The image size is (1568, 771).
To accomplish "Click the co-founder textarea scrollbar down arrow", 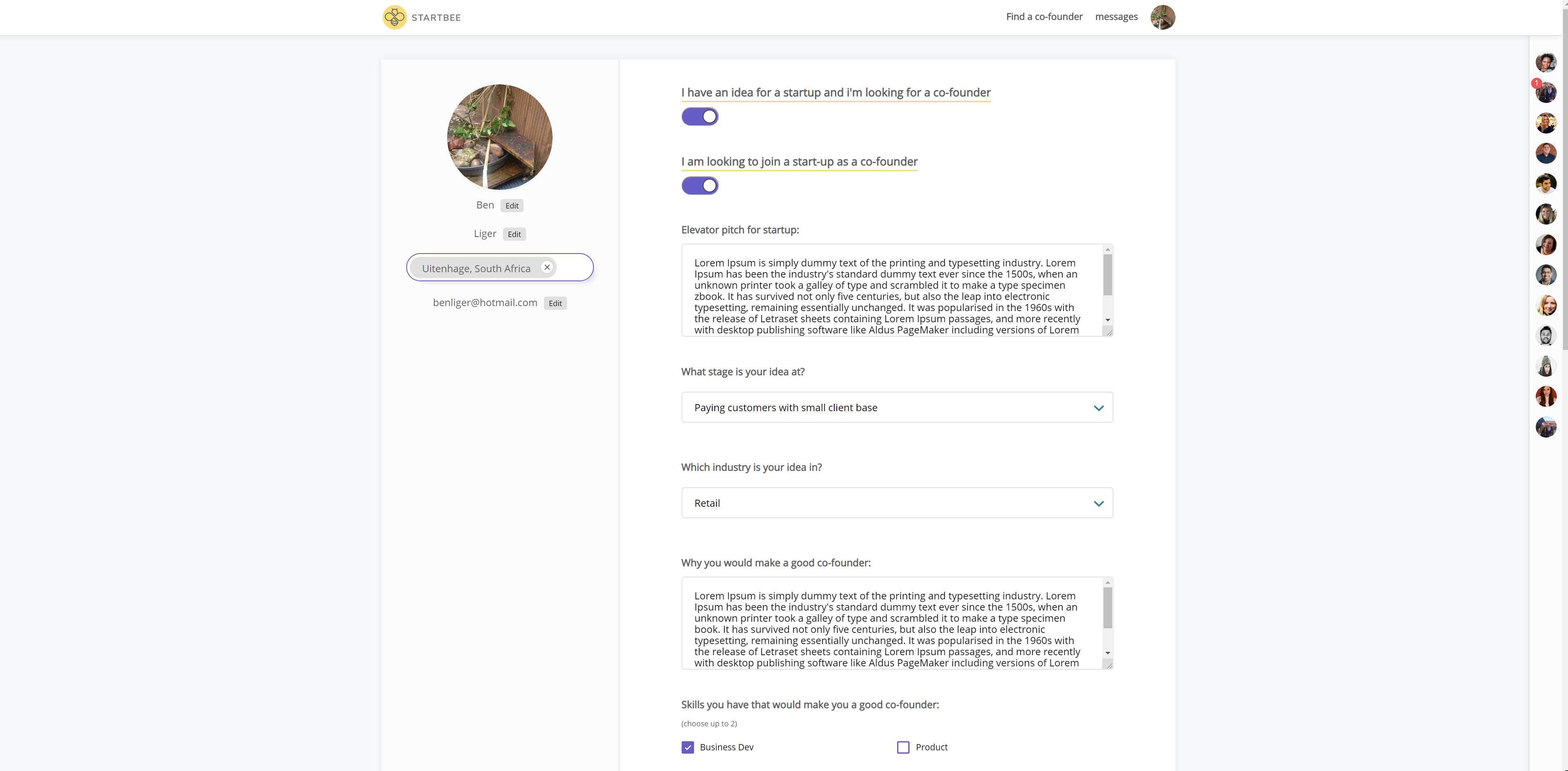I will point(1107,653).
